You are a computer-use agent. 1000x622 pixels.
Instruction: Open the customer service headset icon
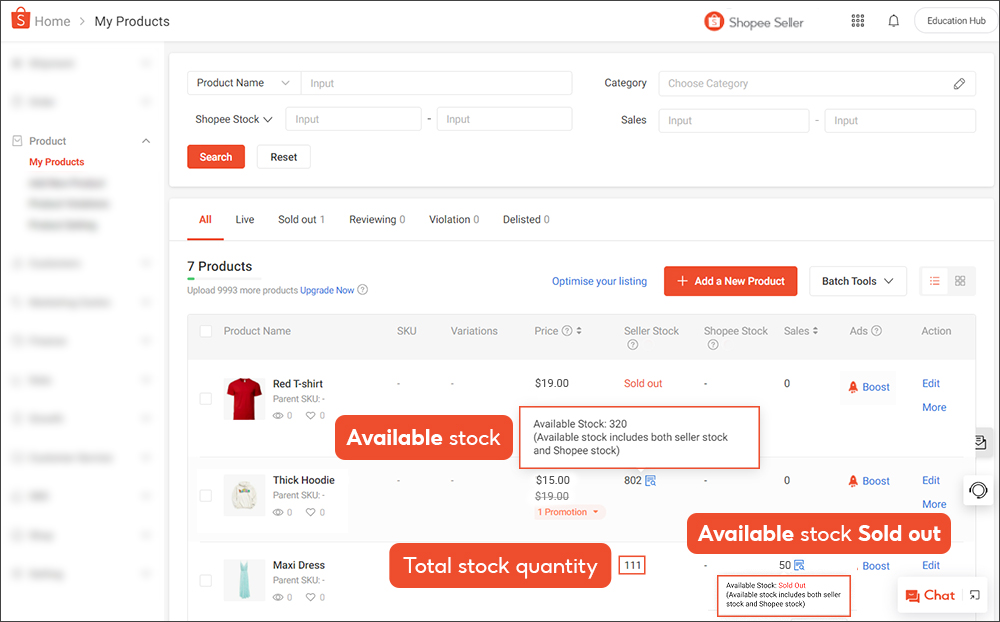tap(978, 490)
